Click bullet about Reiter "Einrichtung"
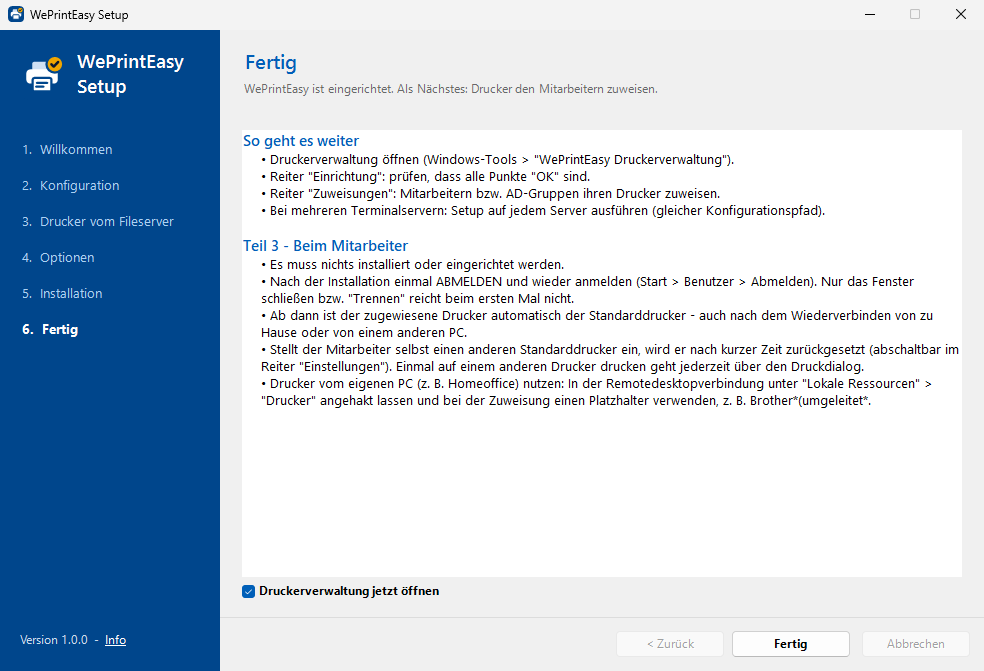The image size is (984, 671). coord(426,176)
